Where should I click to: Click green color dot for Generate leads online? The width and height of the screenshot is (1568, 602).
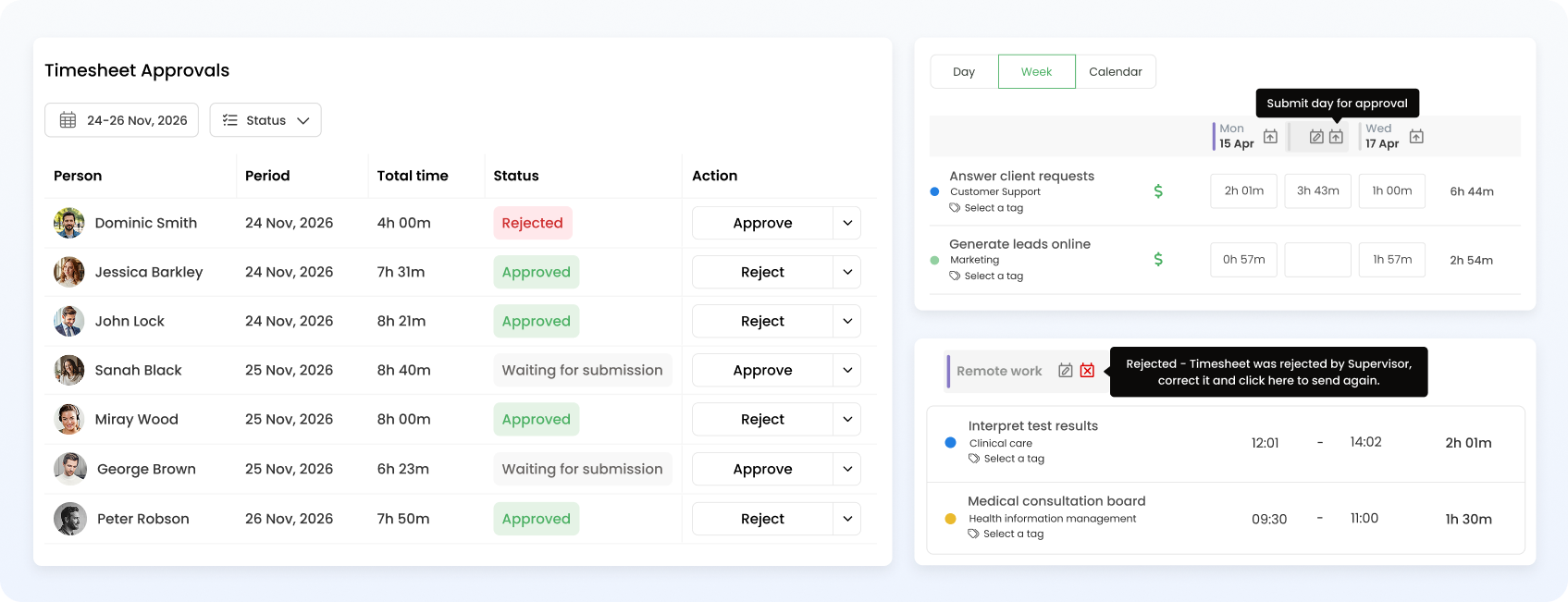(x=934, y=260)
